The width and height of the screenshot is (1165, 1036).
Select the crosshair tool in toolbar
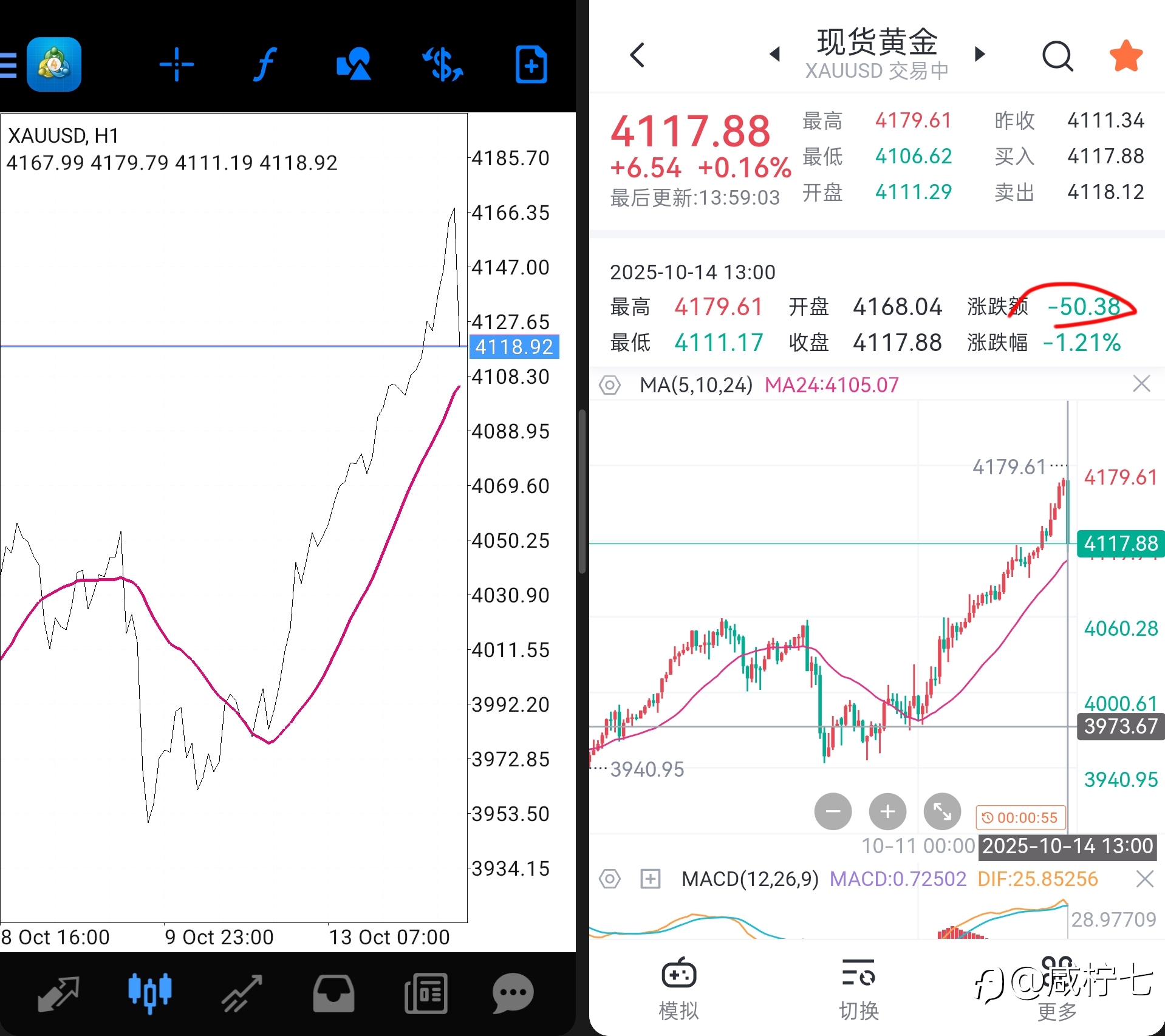click(176, 64)
